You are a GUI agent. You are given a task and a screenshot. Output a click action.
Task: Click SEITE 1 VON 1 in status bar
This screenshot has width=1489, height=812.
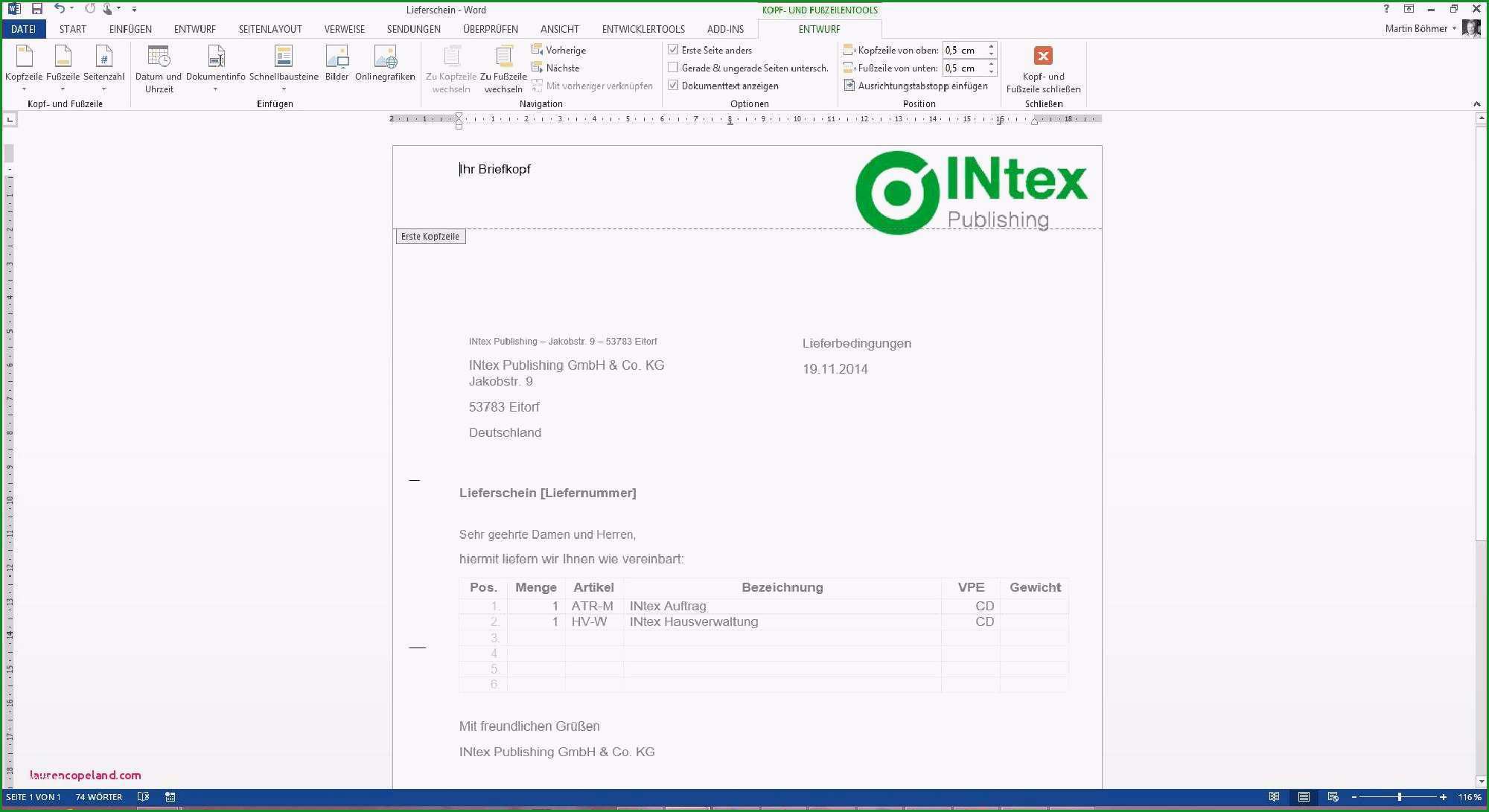pos(34,797)
